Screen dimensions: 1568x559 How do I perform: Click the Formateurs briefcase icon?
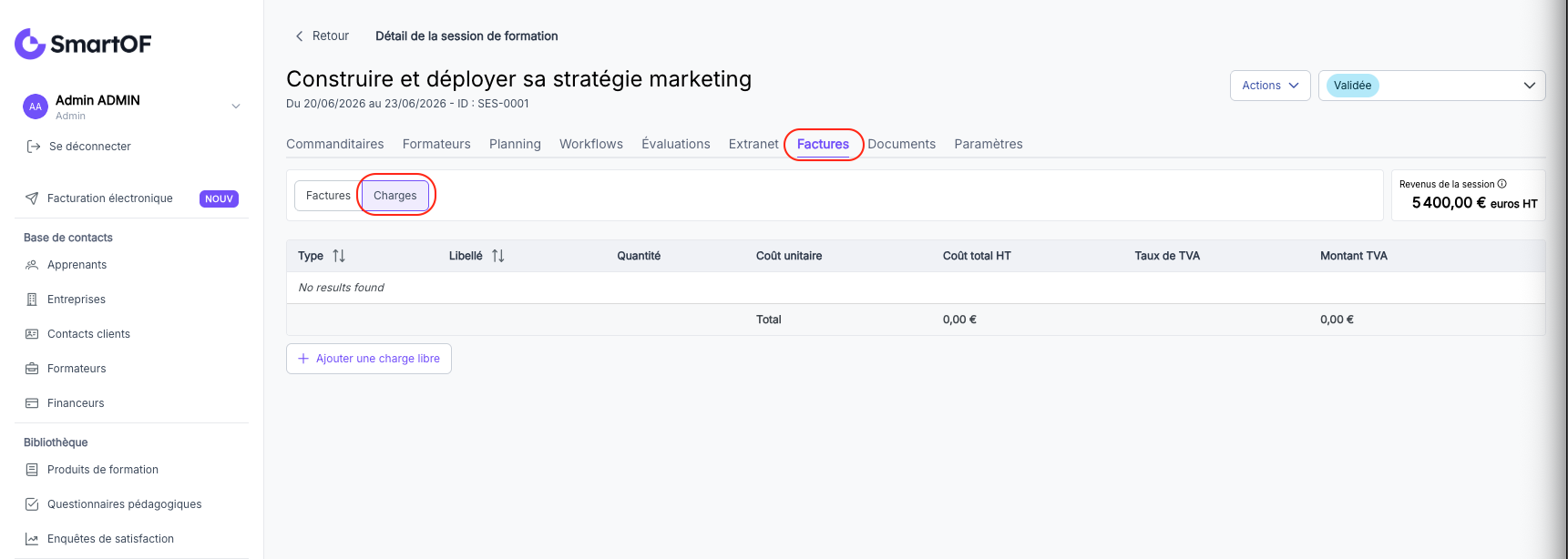click(32, 369)
